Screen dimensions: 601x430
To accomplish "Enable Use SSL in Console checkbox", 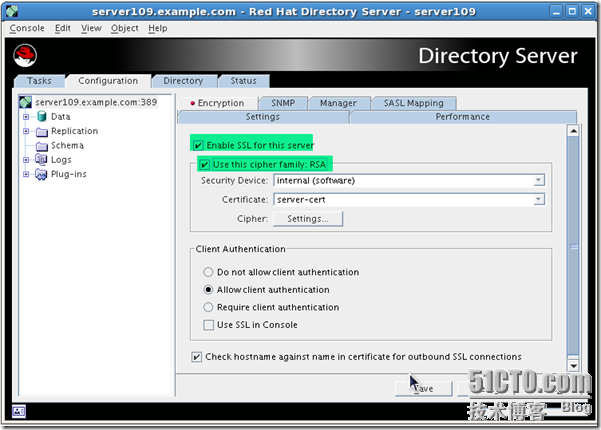I will [x=209, y=325].
